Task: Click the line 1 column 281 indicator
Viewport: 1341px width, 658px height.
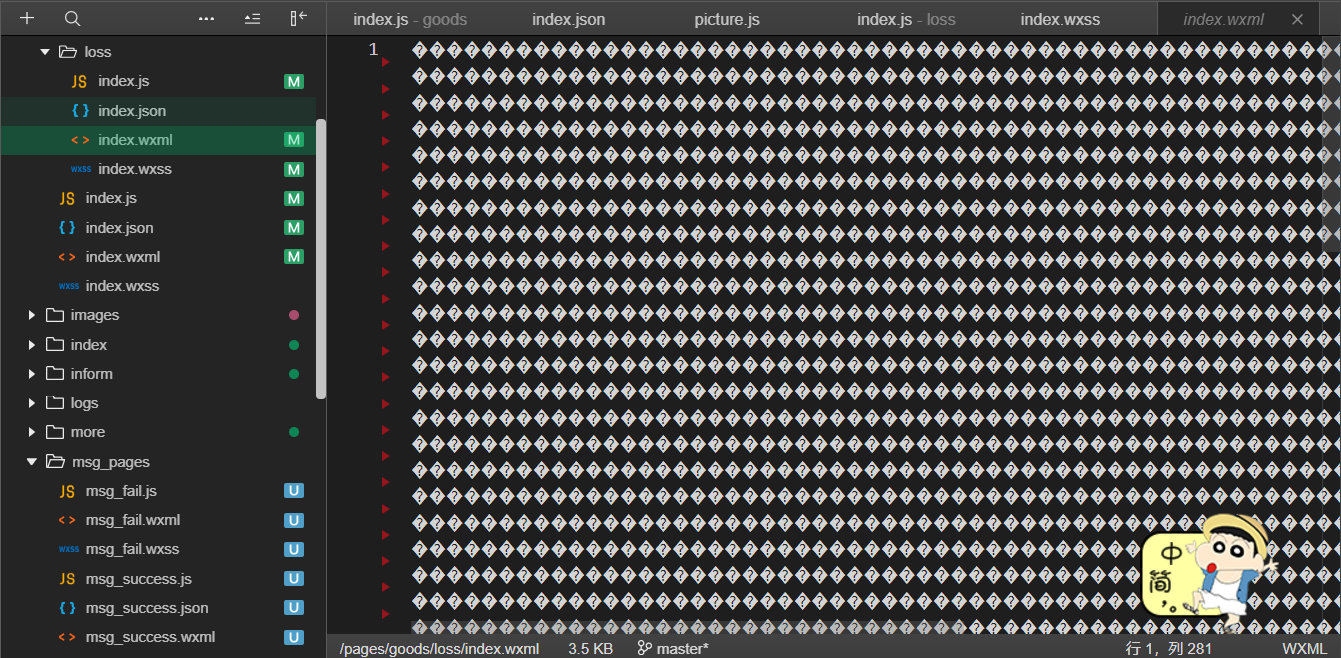Action: click(x=1169, y=648)
